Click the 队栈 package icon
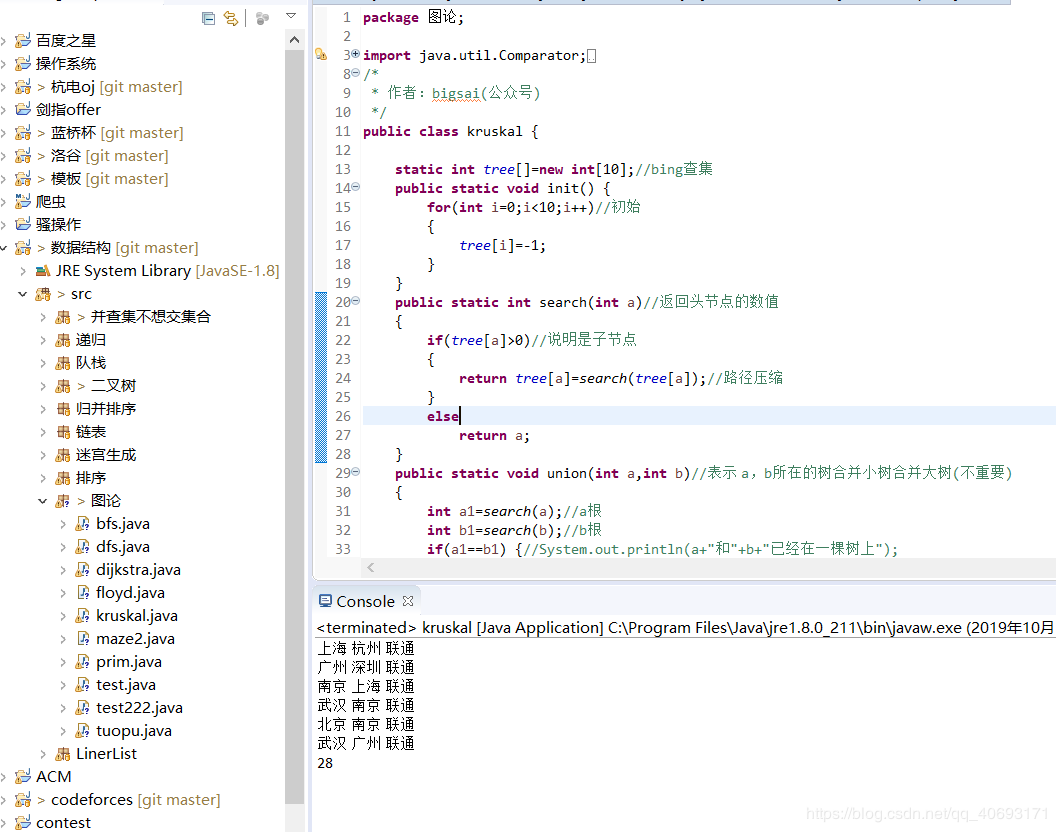Screen dimensions: 1056x832 (63, 363)
